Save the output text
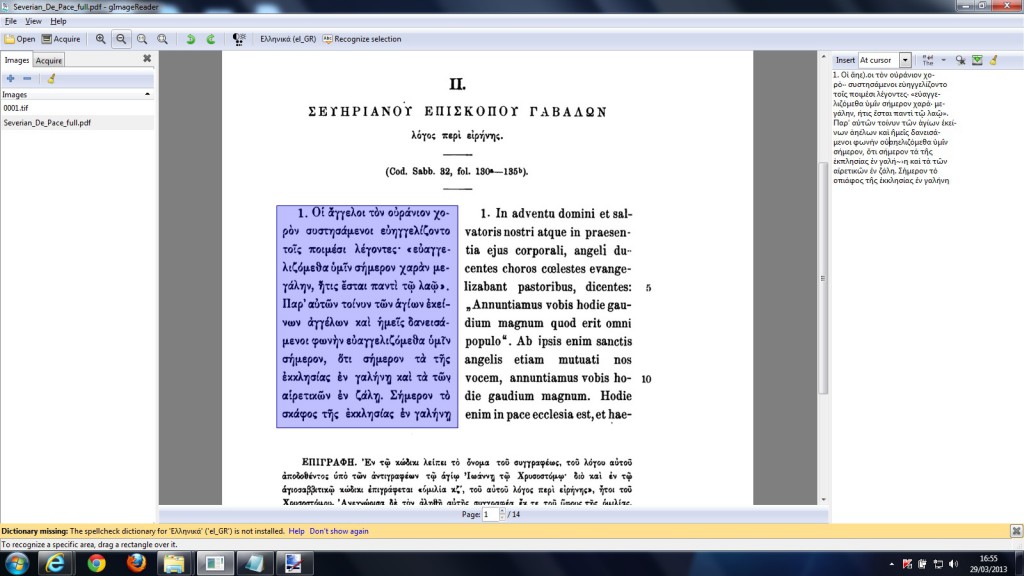Viewport: 1024px width, 576px height. coord(977,60)
